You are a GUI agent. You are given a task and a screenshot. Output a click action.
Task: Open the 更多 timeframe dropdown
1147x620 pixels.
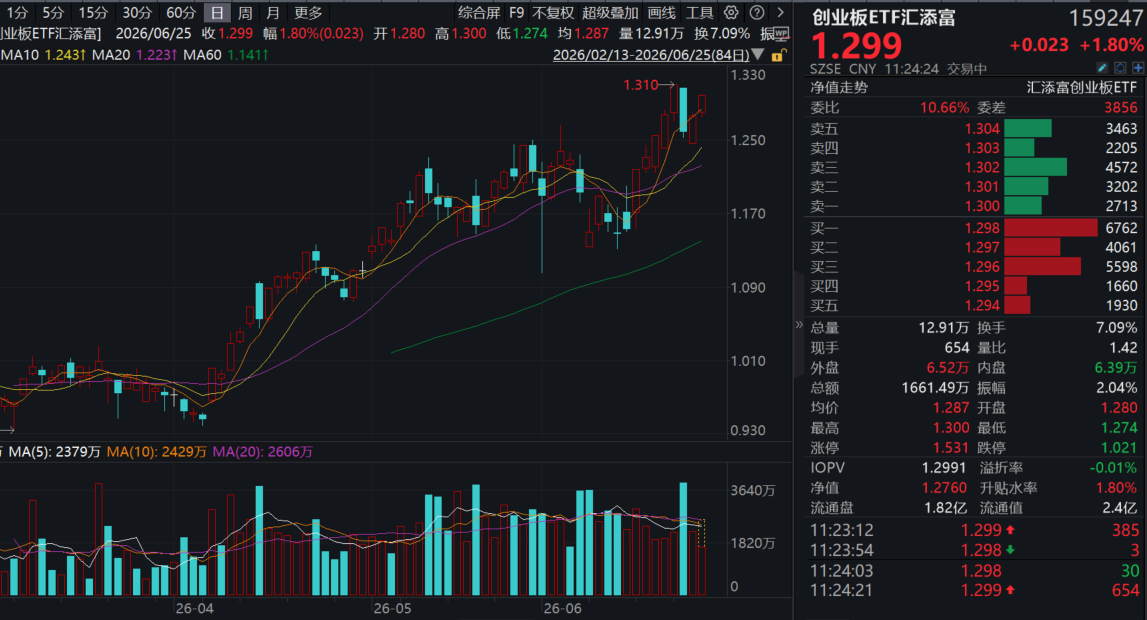308,12
